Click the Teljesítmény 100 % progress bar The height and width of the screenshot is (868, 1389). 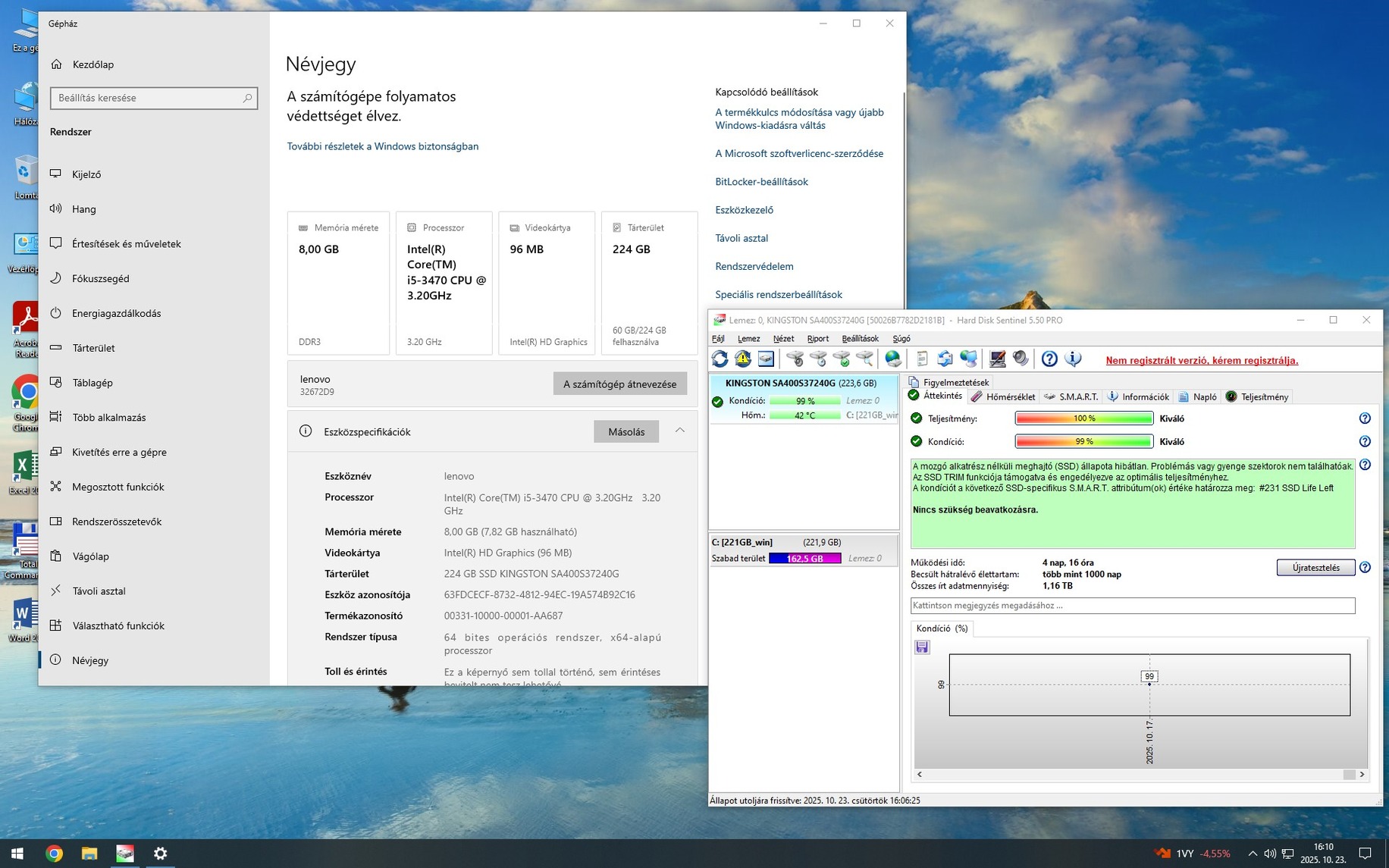click(x=1084, y=418)
